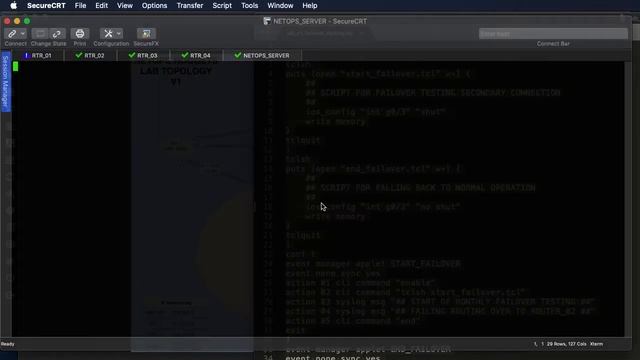Image resolution: width=640 pixels, height=360 pixels.
Task: Click the Print toolbar icon
Action: tap(80, 34)
